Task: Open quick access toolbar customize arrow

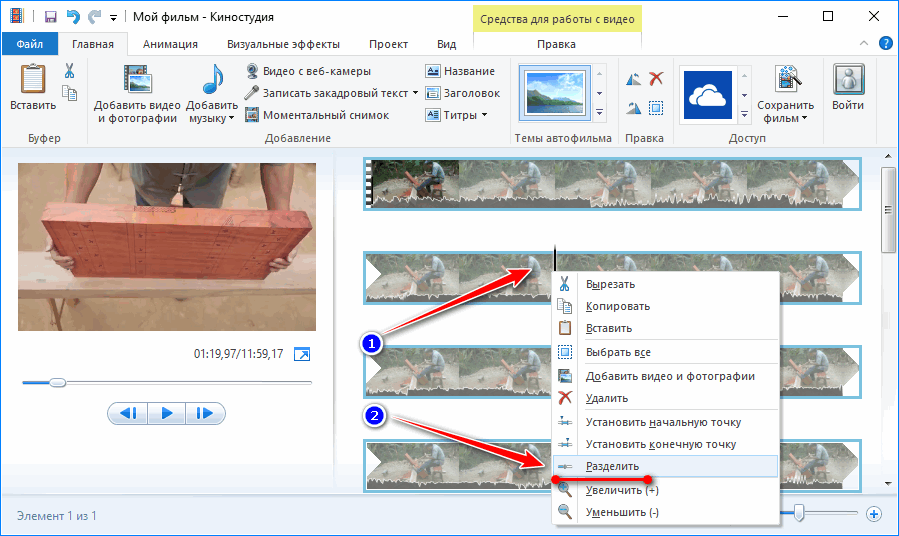Action: pyautogui.click(x=114, y=18)
